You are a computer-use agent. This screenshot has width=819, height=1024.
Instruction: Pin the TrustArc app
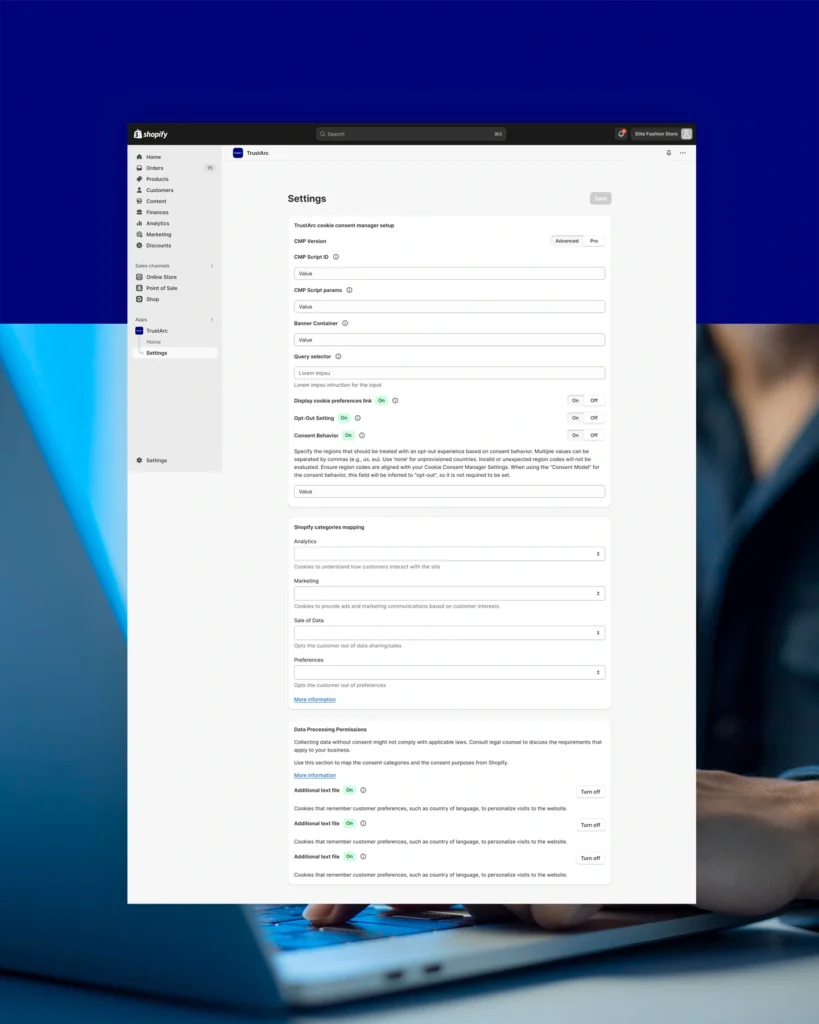pyautogui.click(x=669, y=153)
